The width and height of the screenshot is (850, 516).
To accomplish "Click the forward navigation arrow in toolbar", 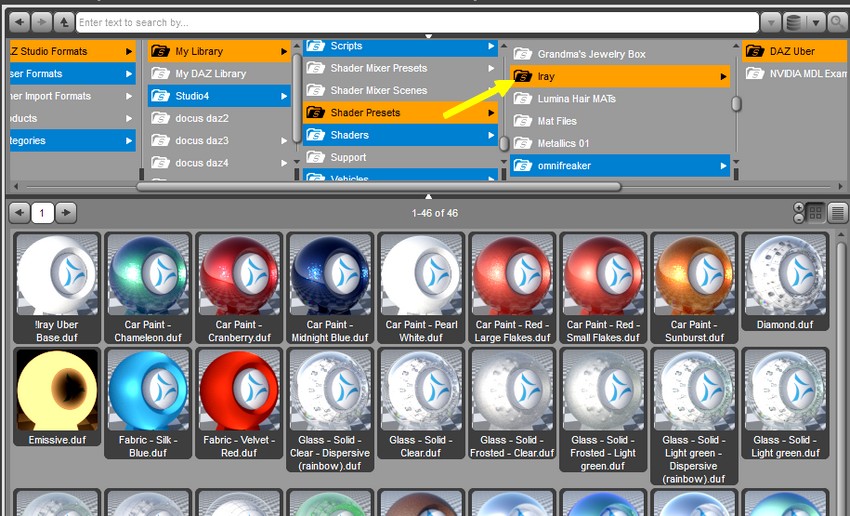I will 41,22.
